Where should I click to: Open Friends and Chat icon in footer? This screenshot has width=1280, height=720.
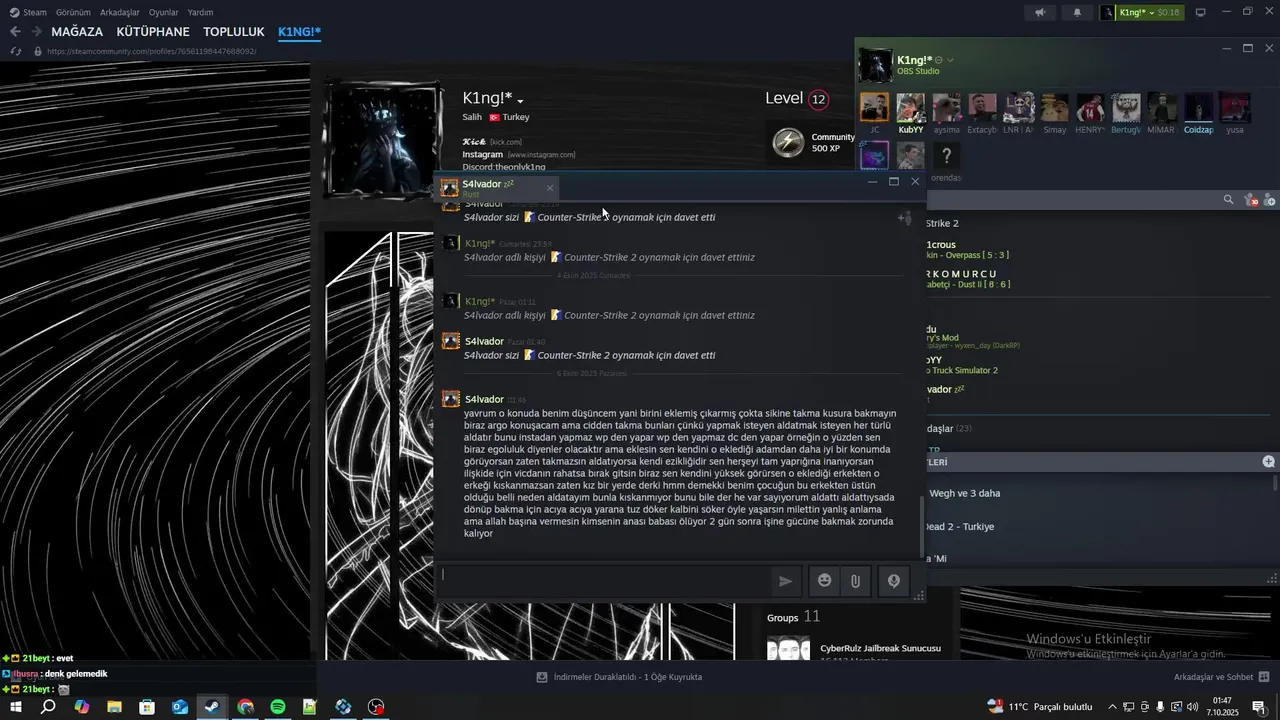pyautogui.click(x=1264, y=677)
